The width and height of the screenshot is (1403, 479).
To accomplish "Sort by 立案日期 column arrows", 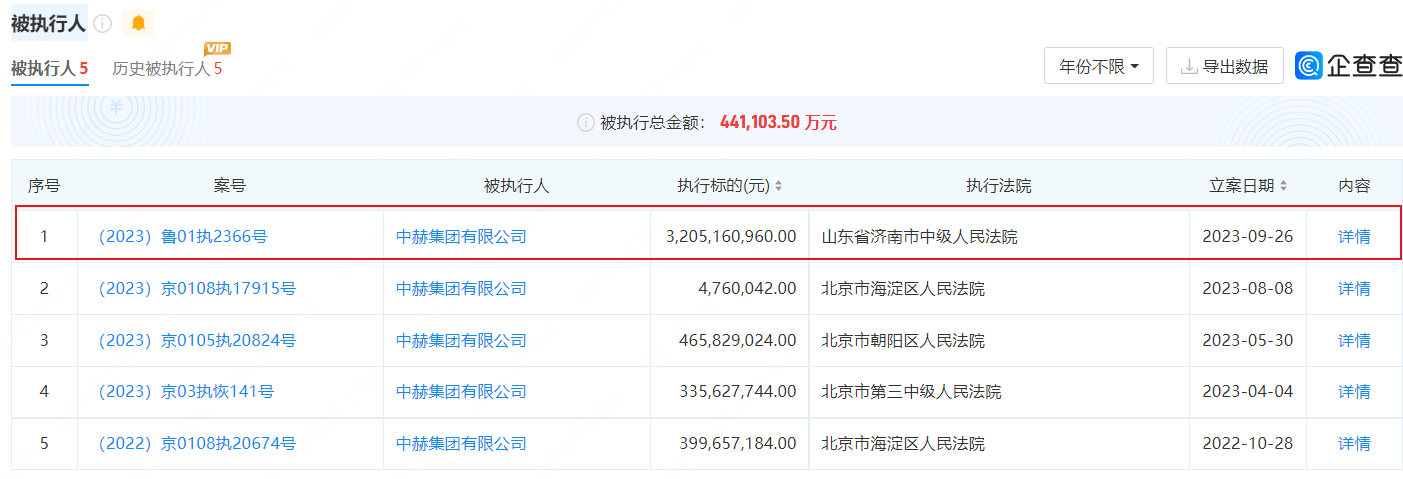I will click(x=1283, y=186).
